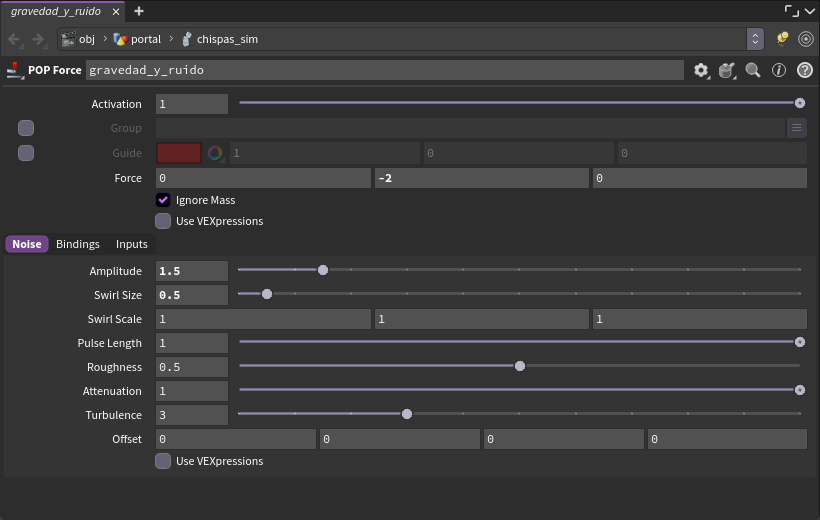Open the question mark help icon
Viewport: 820px width, 520px height.
pyautogui.click(x=804, y=70)
